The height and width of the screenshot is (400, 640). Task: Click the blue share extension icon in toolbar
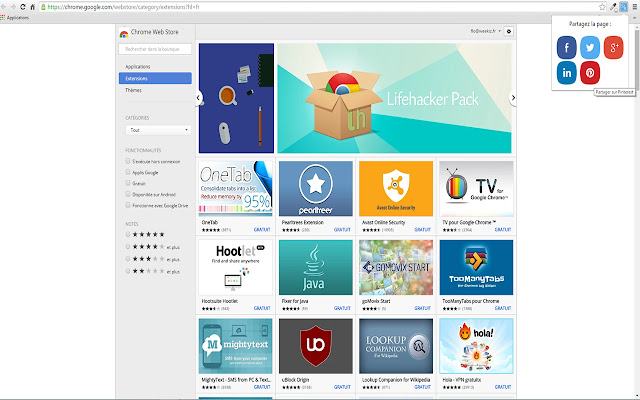pyautogui.click(x=623, y=7)
